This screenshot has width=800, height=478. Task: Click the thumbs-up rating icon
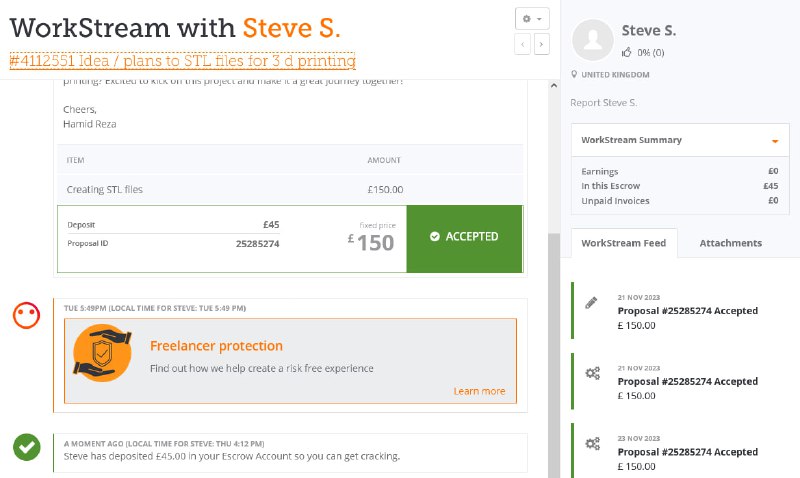tap(627, 52)
